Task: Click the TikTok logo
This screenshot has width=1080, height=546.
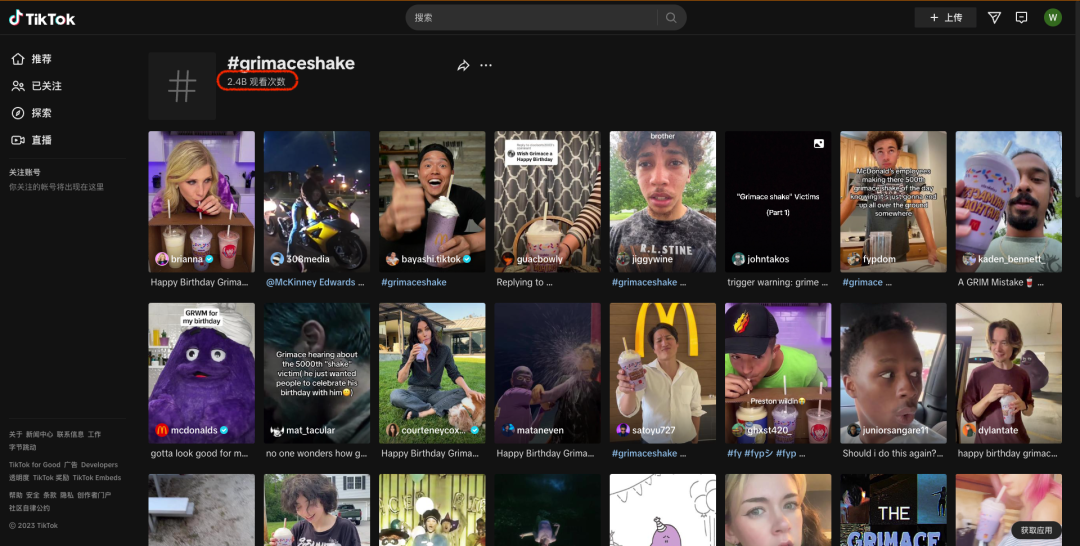Action: 42,19
